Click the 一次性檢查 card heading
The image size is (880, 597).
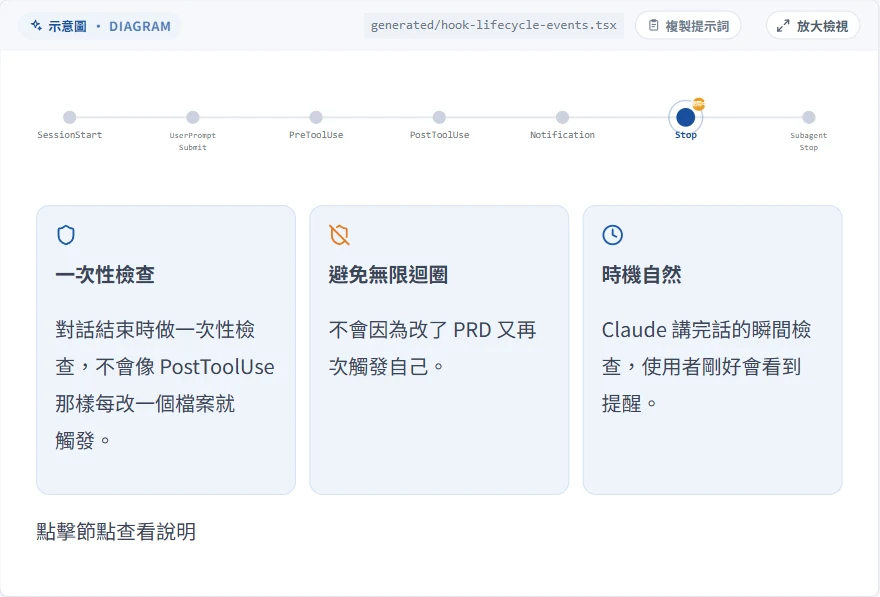[105, 275]
